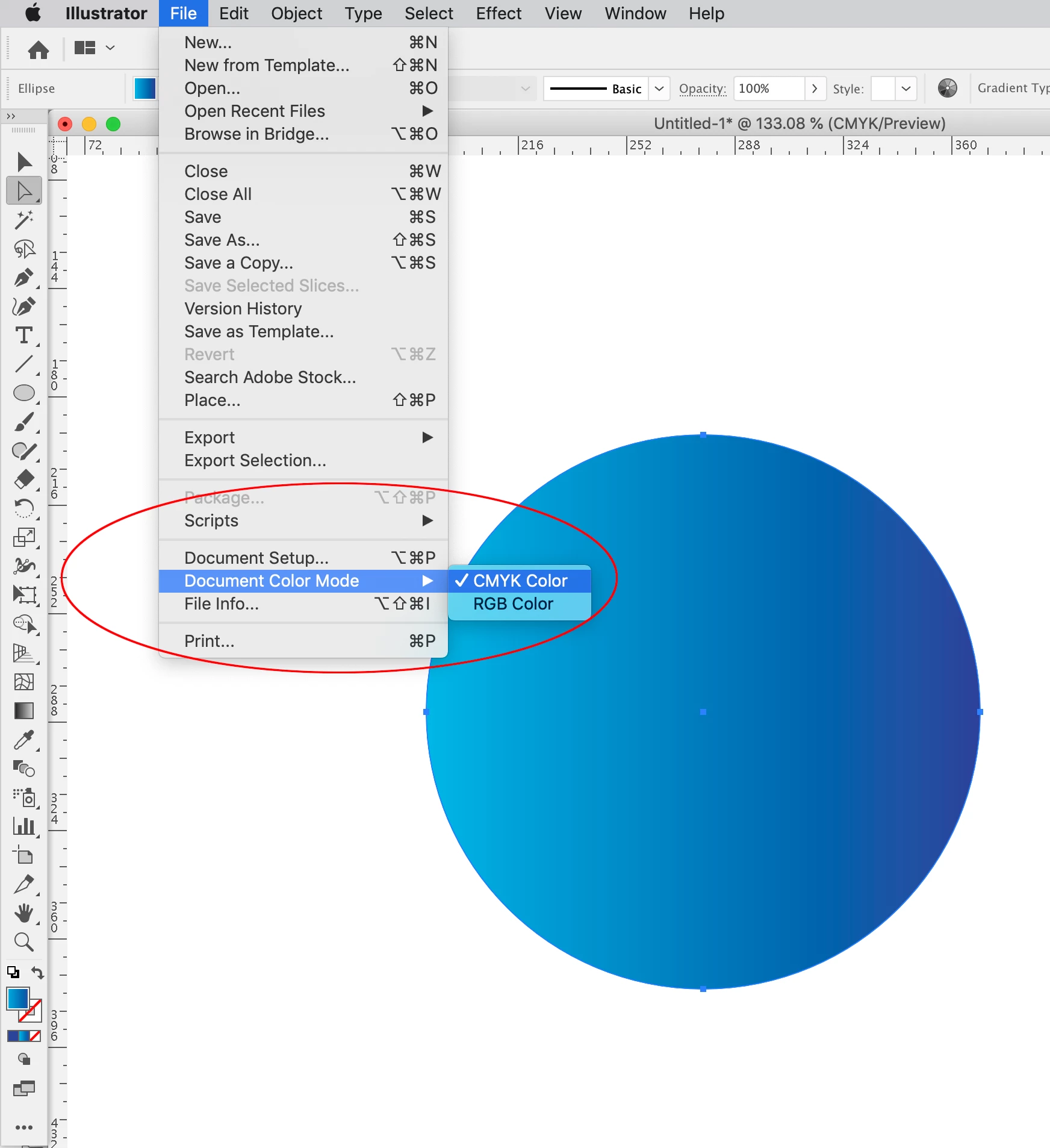Select the Line Segment tool
Screen dimensions: 1050x1148
click(x=24, y=364)
